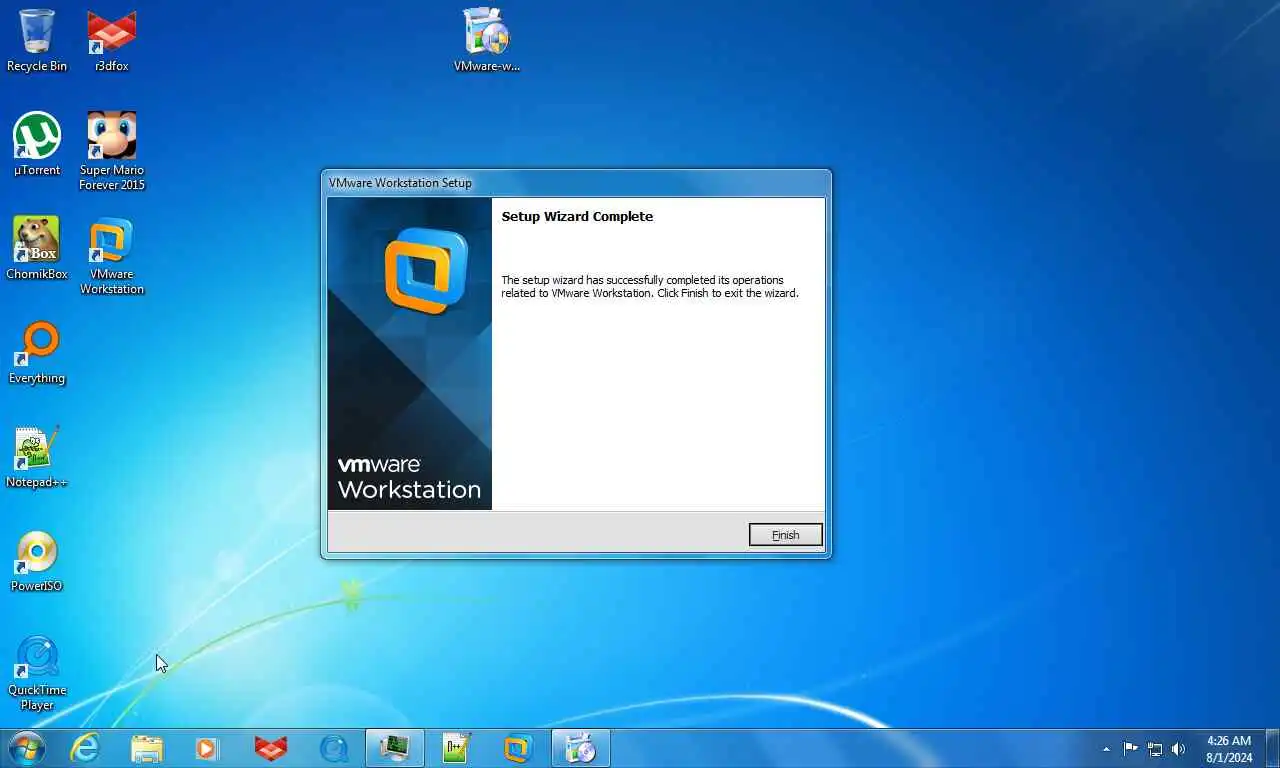Viewport: 1280px width, 768px height.
Task: Open Windows Media Player from the taskbar
Action: (207, 748)
